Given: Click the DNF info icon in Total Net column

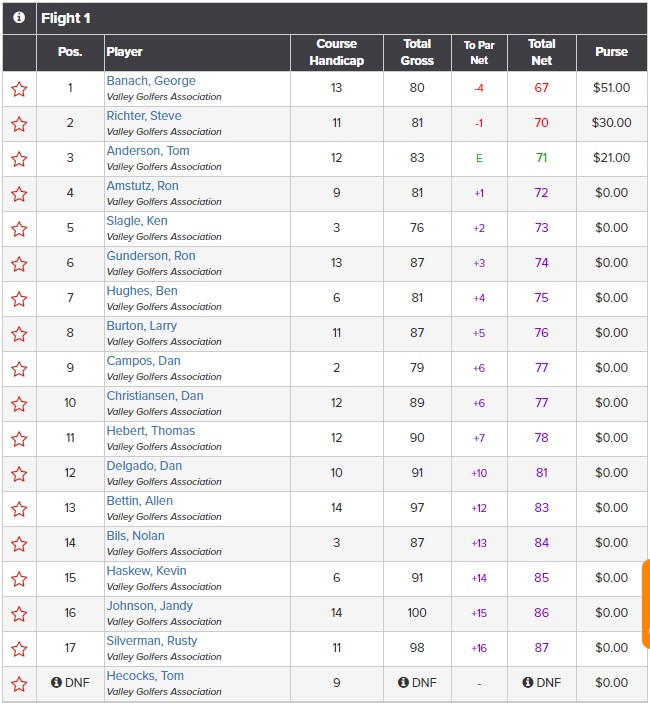Looking at the screenshot, I should pos(528,682).
